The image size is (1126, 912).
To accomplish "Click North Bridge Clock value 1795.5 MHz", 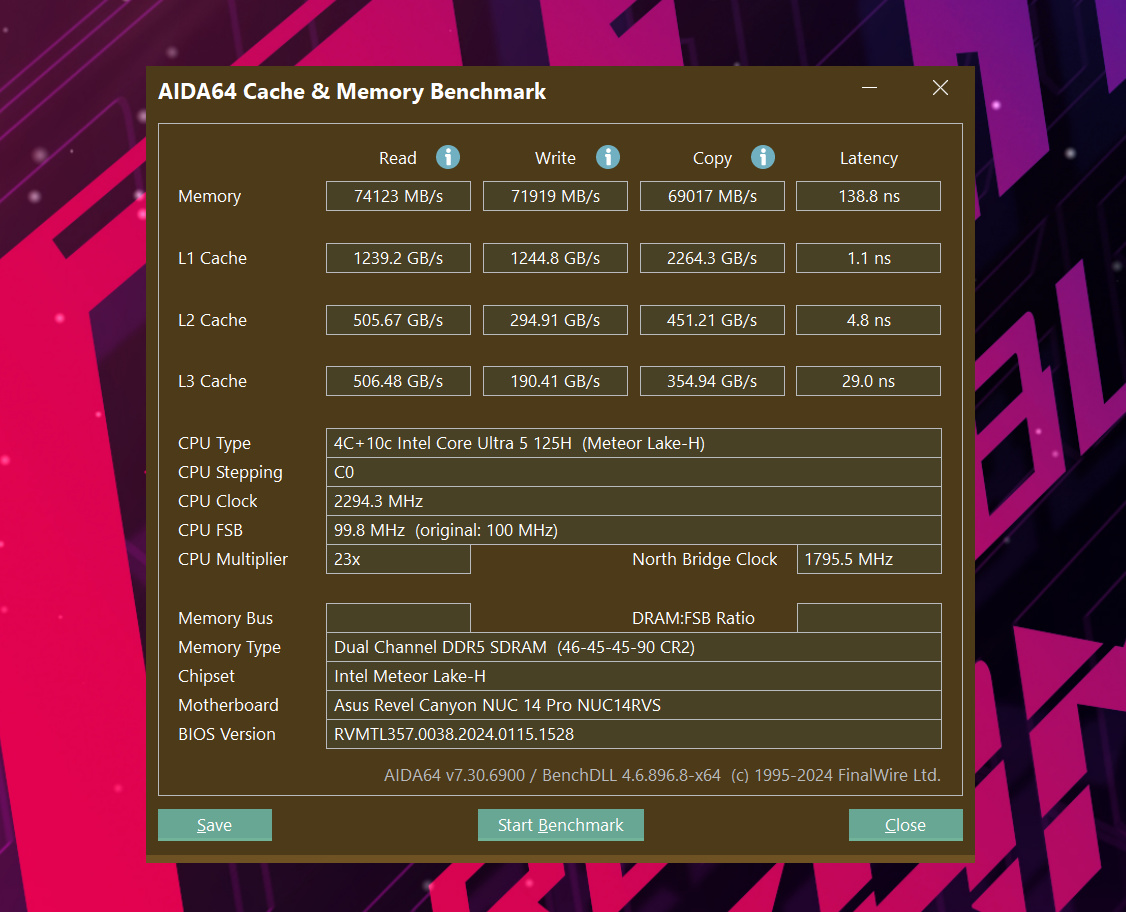I will (x=869, y=559).
